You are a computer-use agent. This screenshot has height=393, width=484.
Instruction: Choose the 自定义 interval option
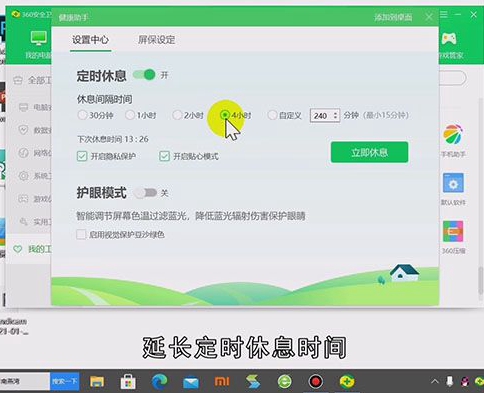(x=272, y=115)
